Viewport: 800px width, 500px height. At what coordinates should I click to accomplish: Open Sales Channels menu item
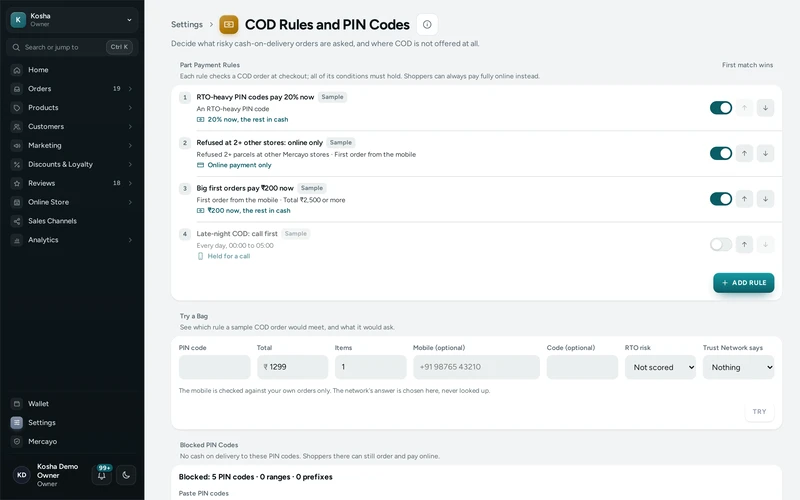point(72,221)
